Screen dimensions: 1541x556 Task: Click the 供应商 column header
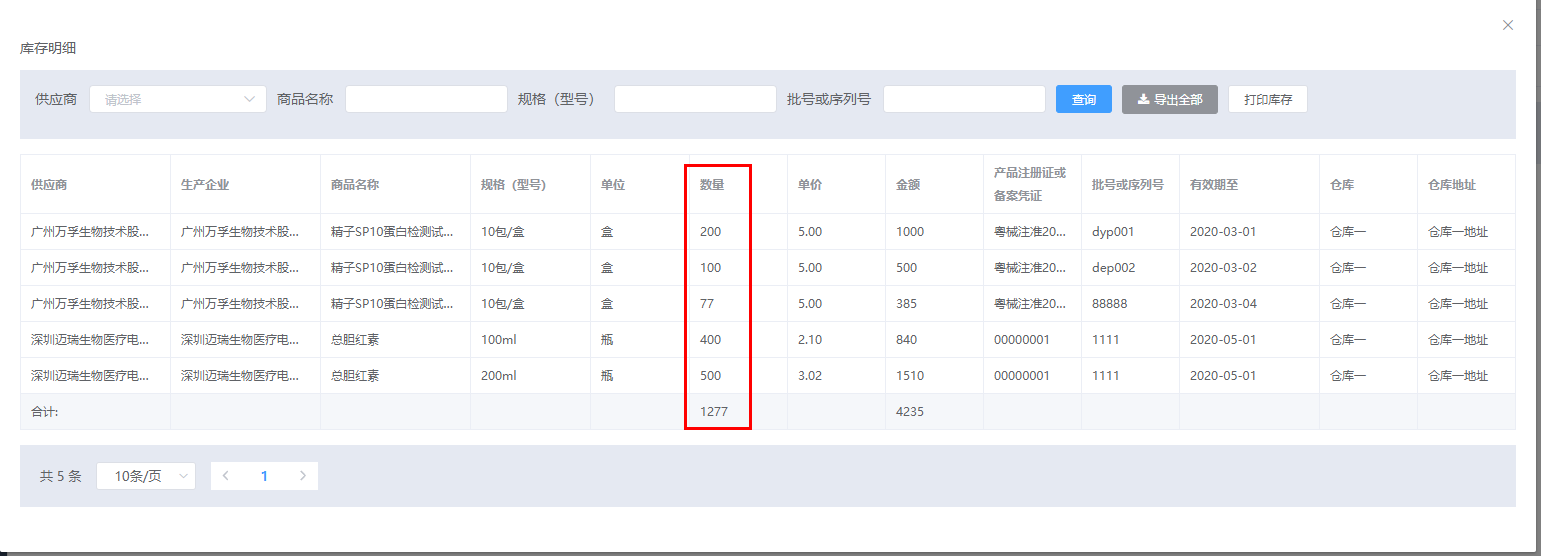pyautogui.click(x=49, y=185)
